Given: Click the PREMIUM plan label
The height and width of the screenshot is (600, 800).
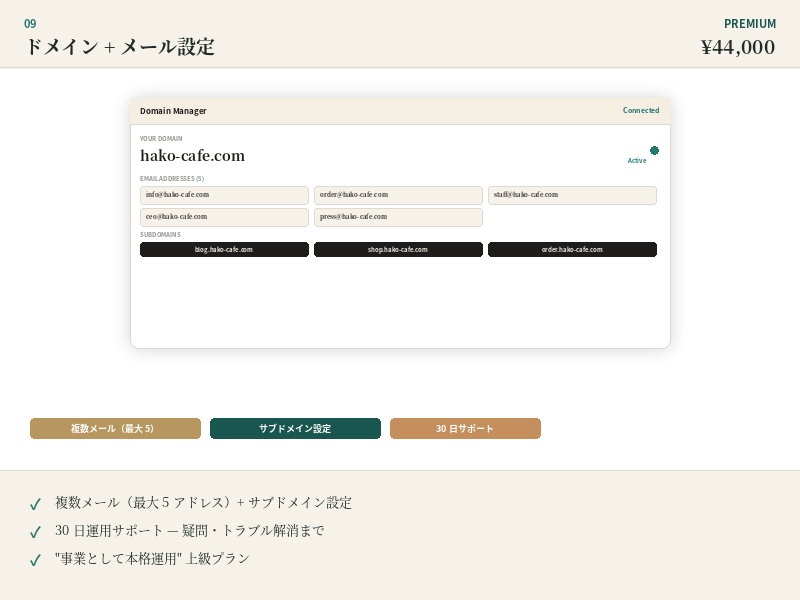Looking at the screenshot, I should [x=750, y=23].
